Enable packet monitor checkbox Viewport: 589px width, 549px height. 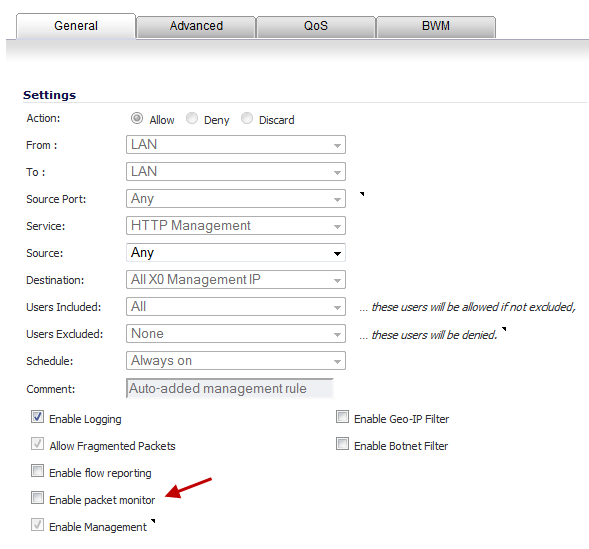coord(37,498)
